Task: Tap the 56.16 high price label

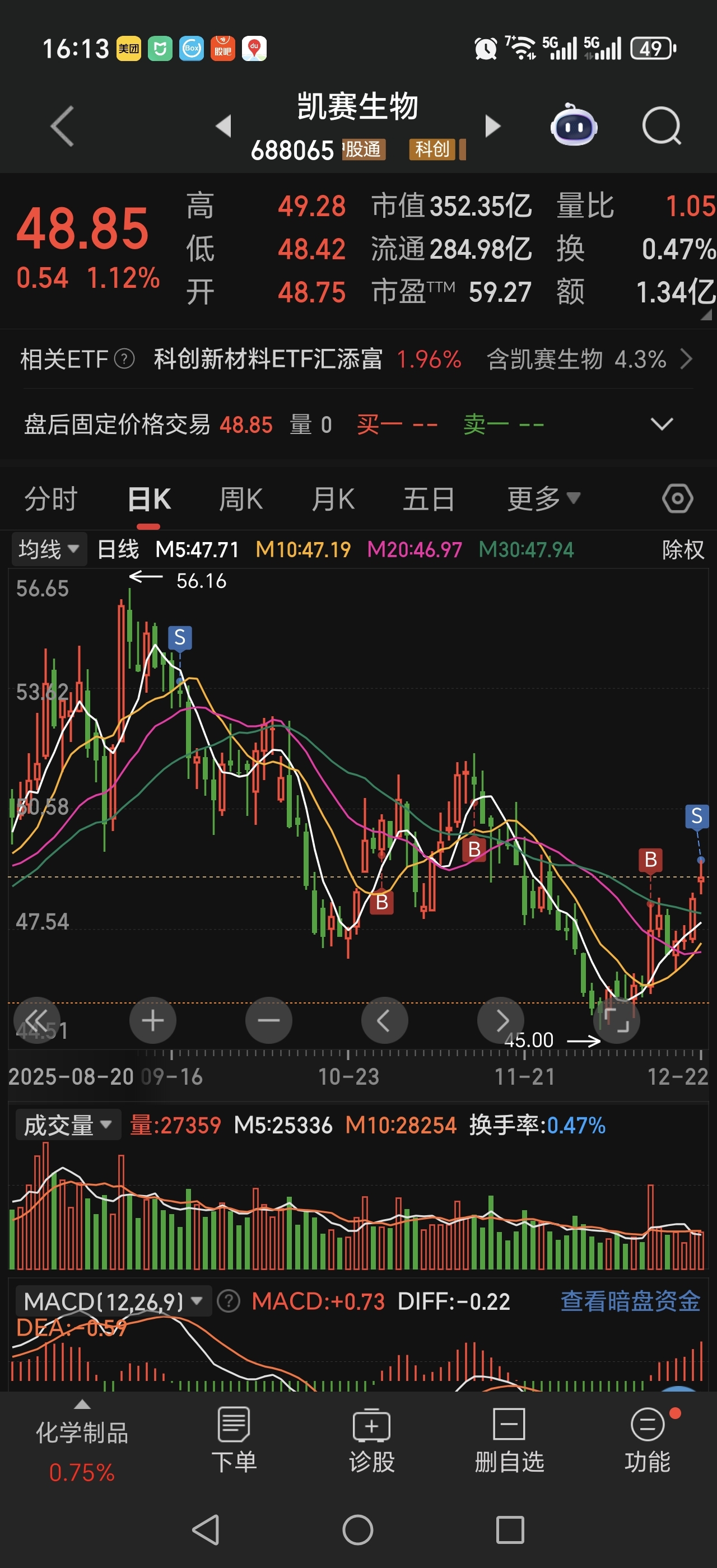Action: click(x=201, y=581)
